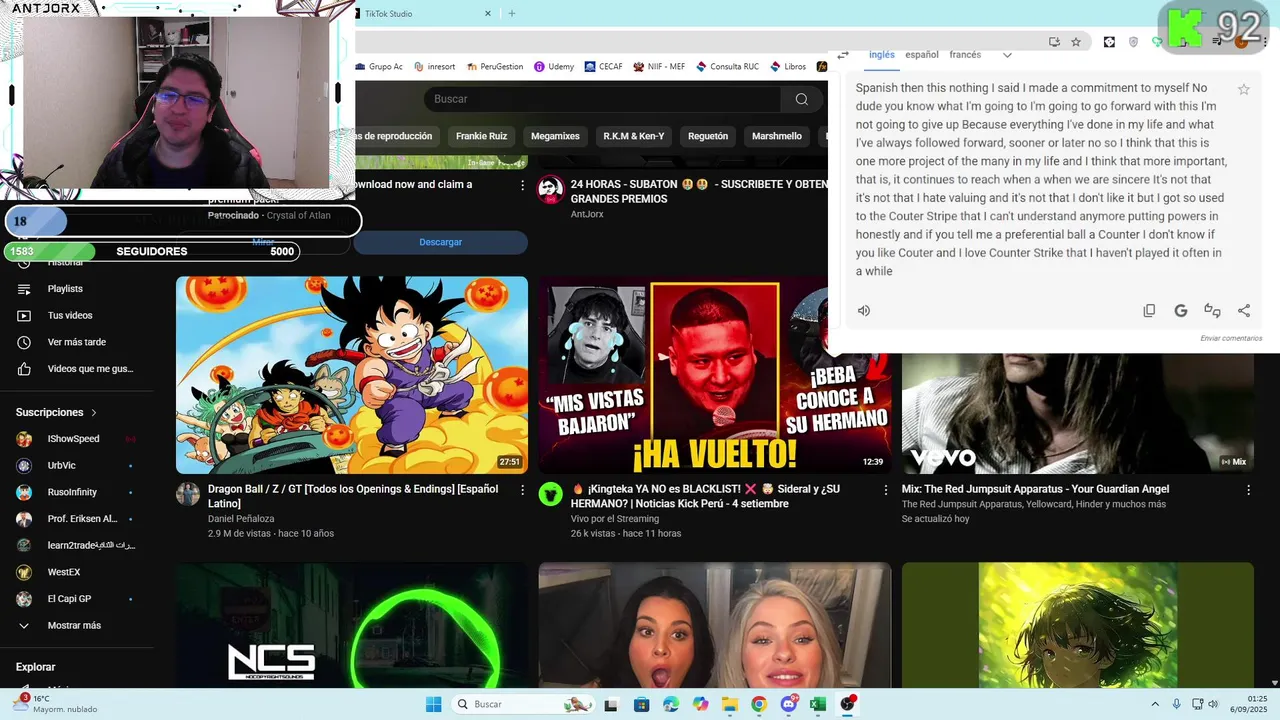
Task: Expand Suscripciones section arrow
Action: click(x=94, y=412)
